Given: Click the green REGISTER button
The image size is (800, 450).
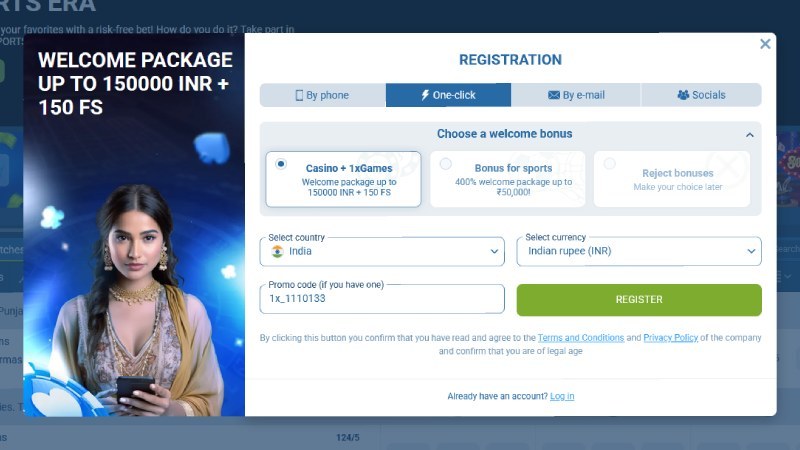Looking at the screenshot, I should pos(639,299).
